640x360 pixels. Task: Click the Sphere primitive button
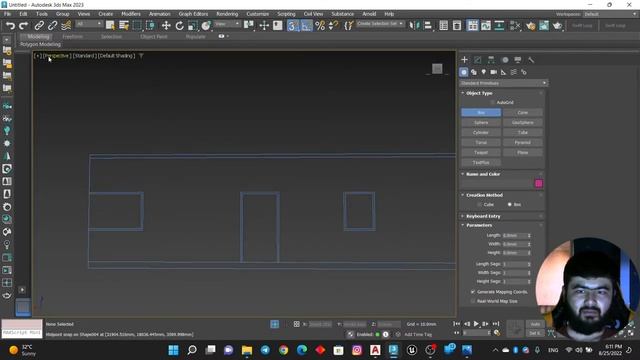[x=481, y=122]
